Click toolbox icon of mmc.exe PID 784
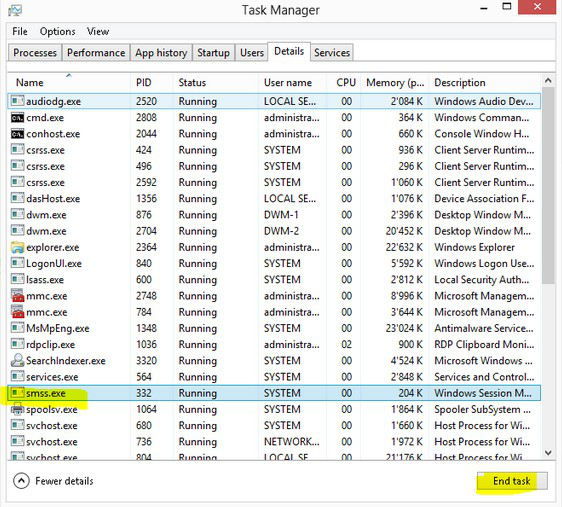This screenshot has height=507, width=562. pyautogui.click(x=17, y=312)
